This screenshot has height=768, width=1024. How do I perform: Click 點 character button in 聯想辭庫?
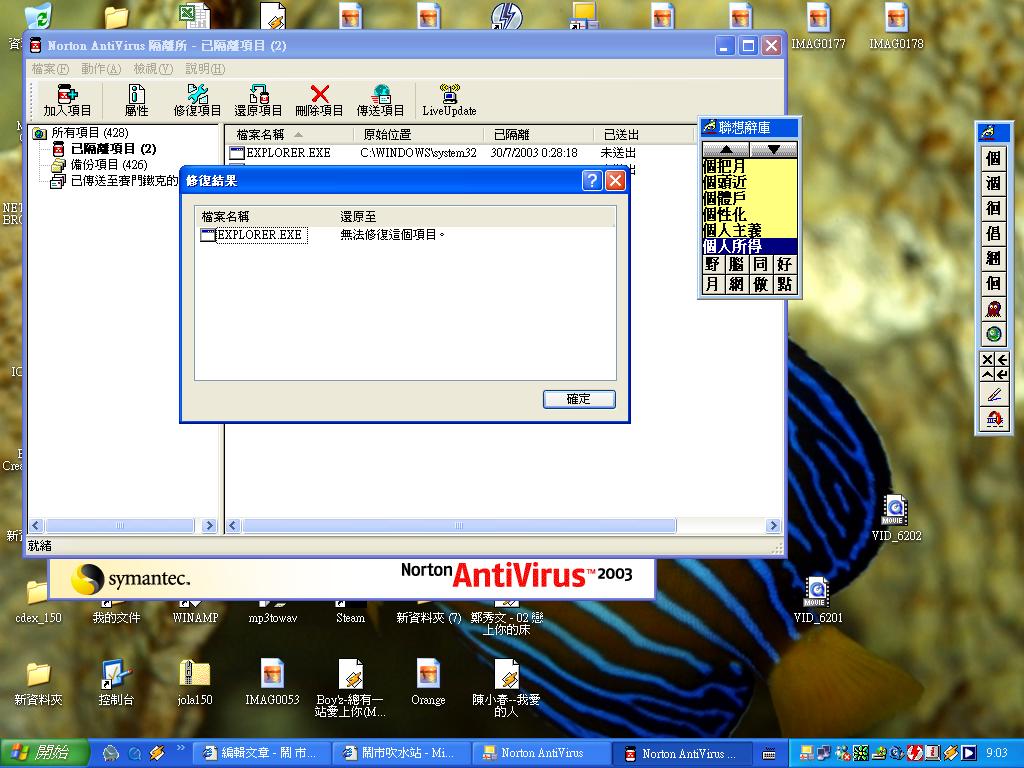(784, 284)
